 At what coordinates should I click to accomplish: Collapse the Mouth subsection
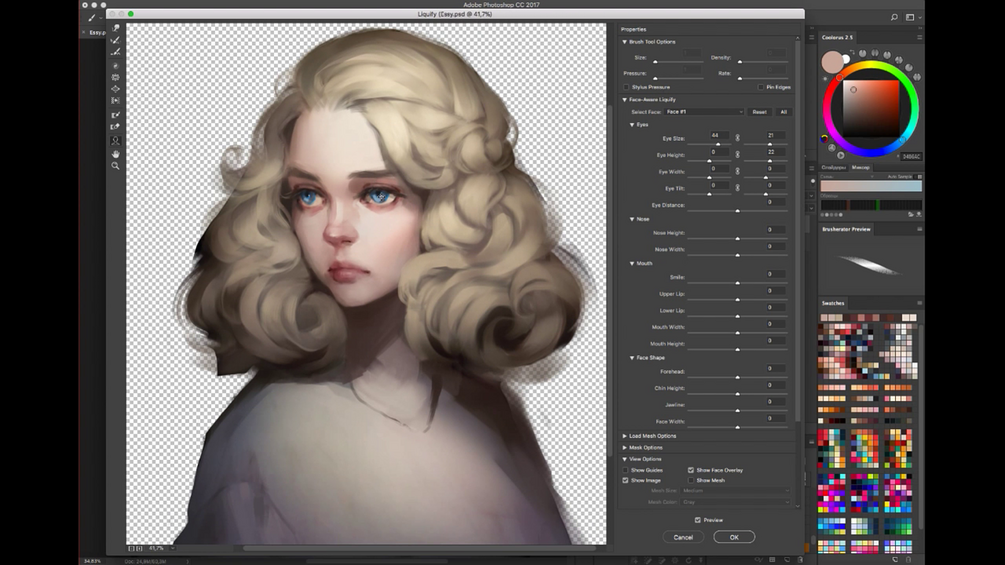[x=632, y=263]
